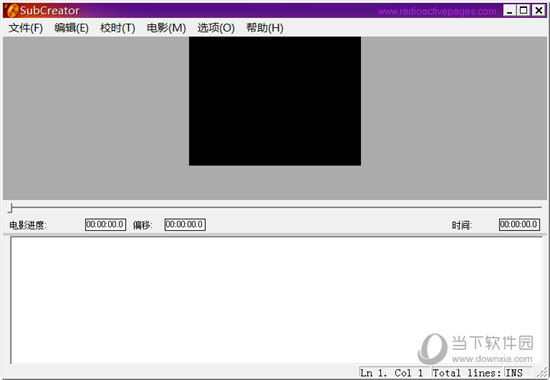Click the black video preview window
The width and height of the screenshot is (550, 380).
pos(275,101)
